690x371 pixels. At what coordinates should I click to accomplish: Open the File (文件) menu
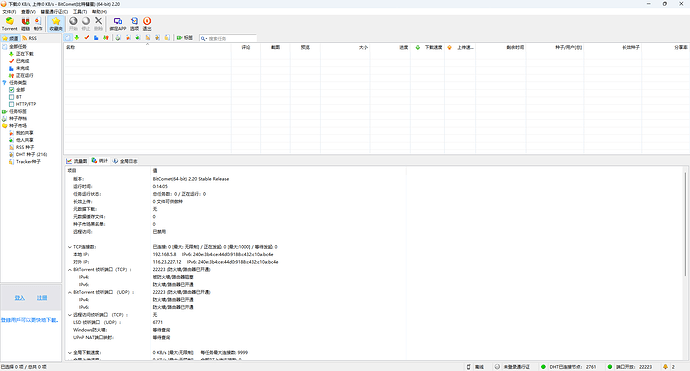click(9, 11)
